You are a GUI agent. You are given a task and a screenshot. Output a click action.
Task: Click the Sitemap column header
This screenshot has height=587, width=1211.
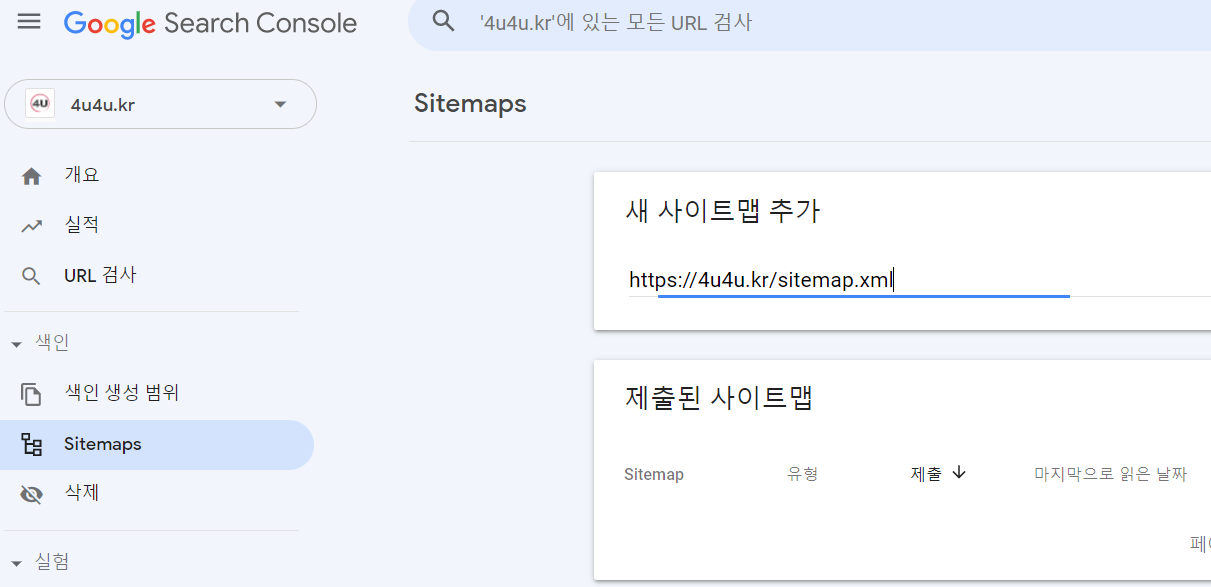point(654,473)
